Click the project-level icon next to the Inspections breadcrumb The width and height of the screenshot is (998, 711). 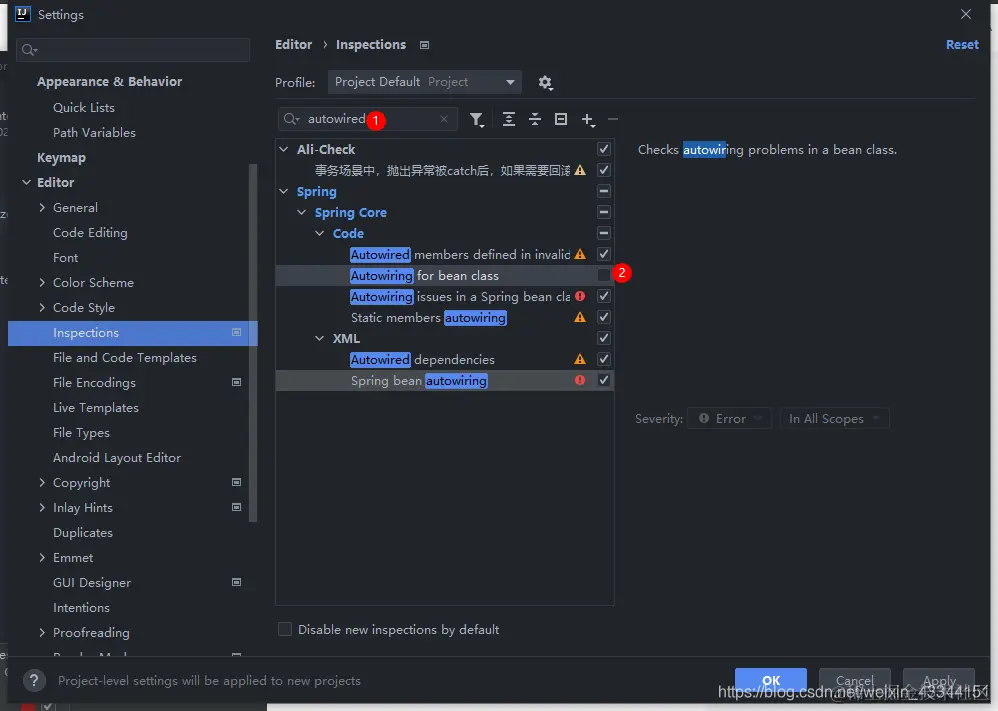(x=425, y=45)
